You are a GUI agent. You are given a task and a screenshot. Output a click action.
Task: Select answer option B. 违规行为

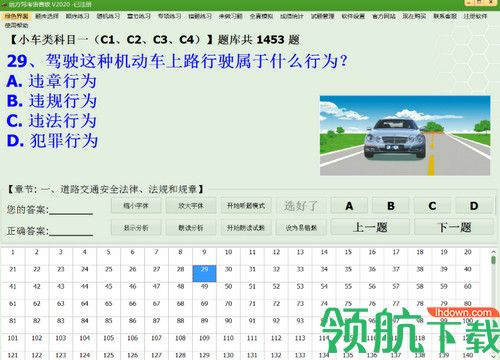[x=52, y=101]
